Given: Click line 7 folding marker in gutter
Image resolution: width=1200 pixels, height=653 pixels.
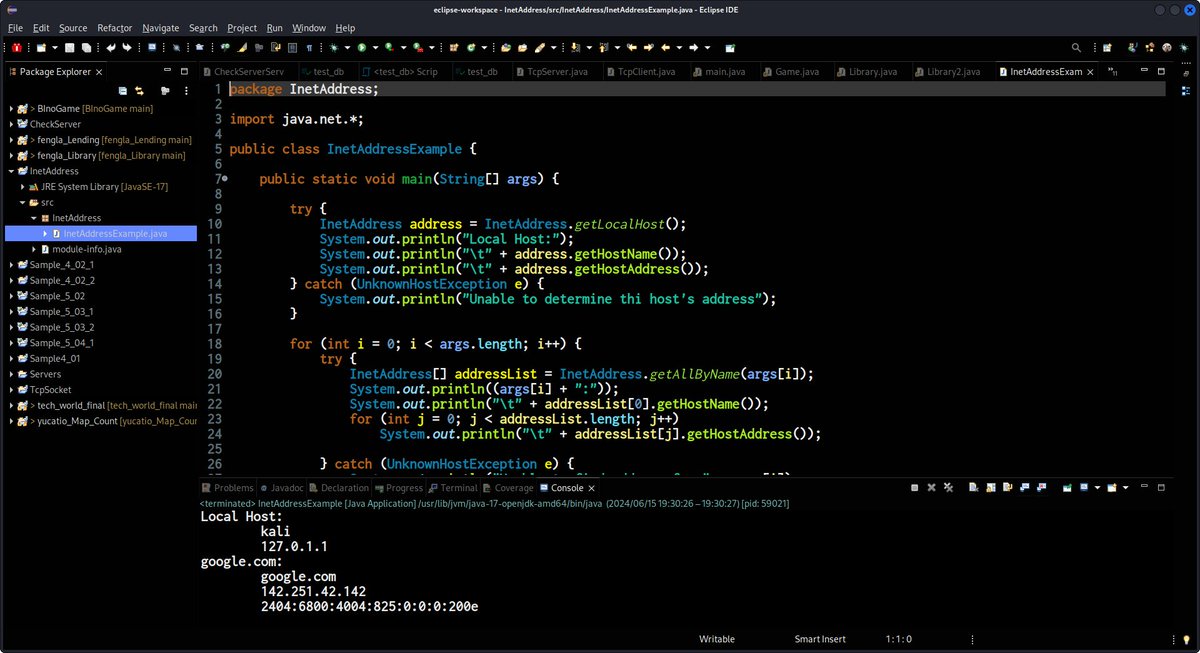Looking at the screenshot, I should click(x=225, y=179).
